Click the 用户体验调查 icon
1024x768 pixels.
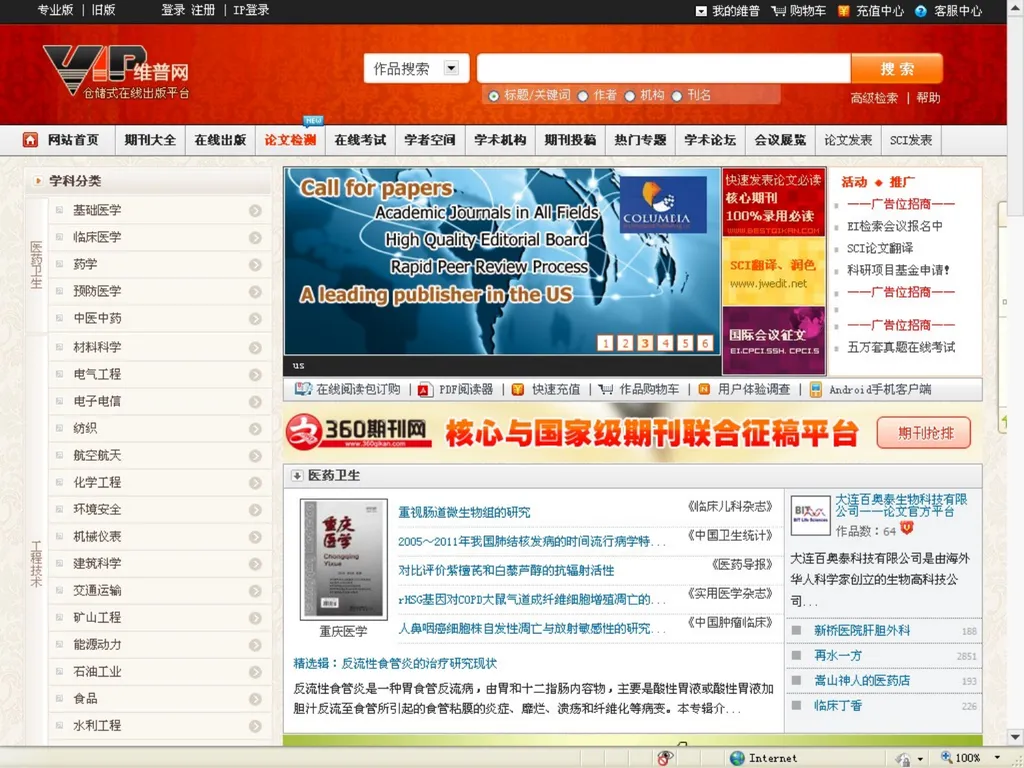(704, 389)
